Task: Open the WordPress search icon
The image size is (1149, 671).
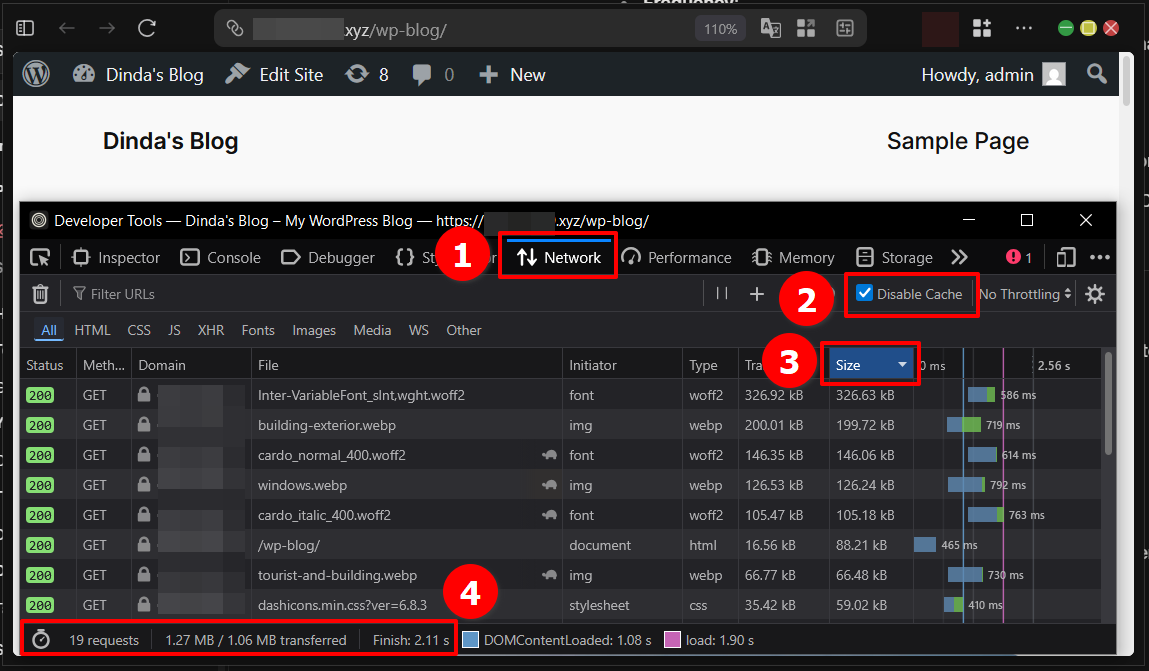Action: [1096, 74]
